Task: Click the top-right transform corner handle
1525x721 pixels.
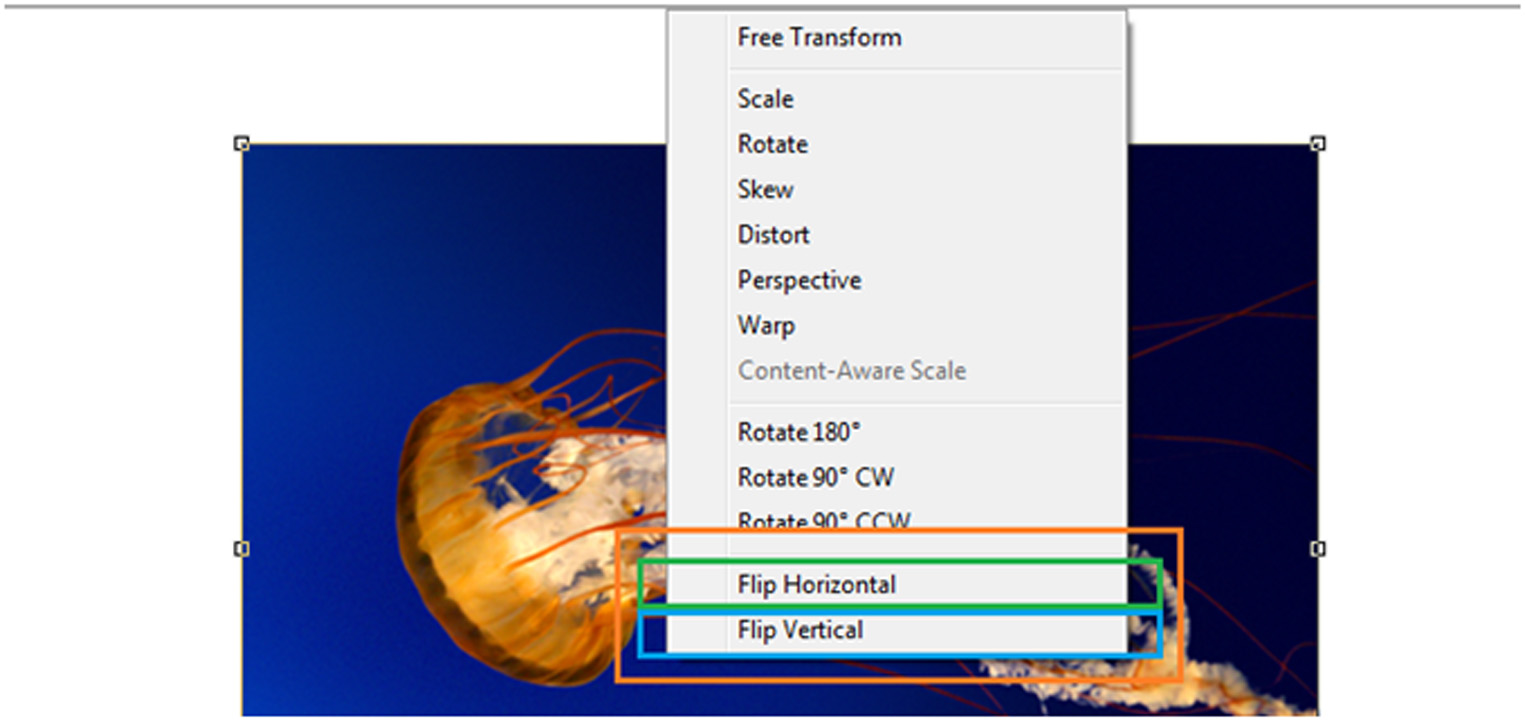Action: [1318, 144]
